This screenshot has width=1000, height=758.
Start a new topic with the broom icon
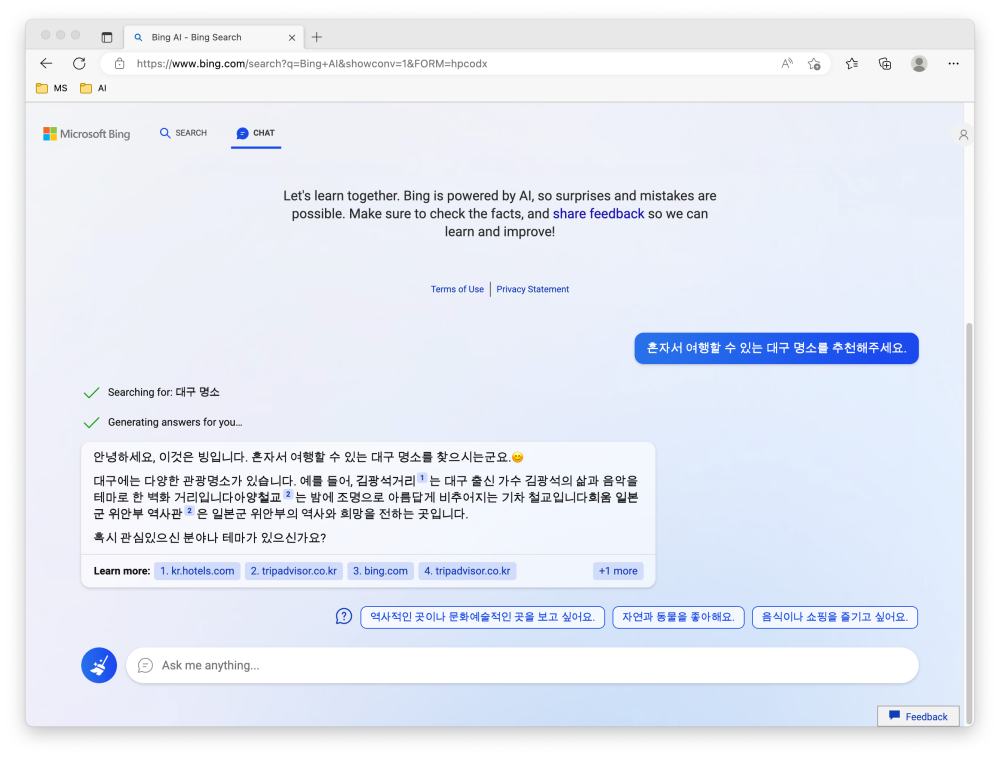tap(99, 665)
